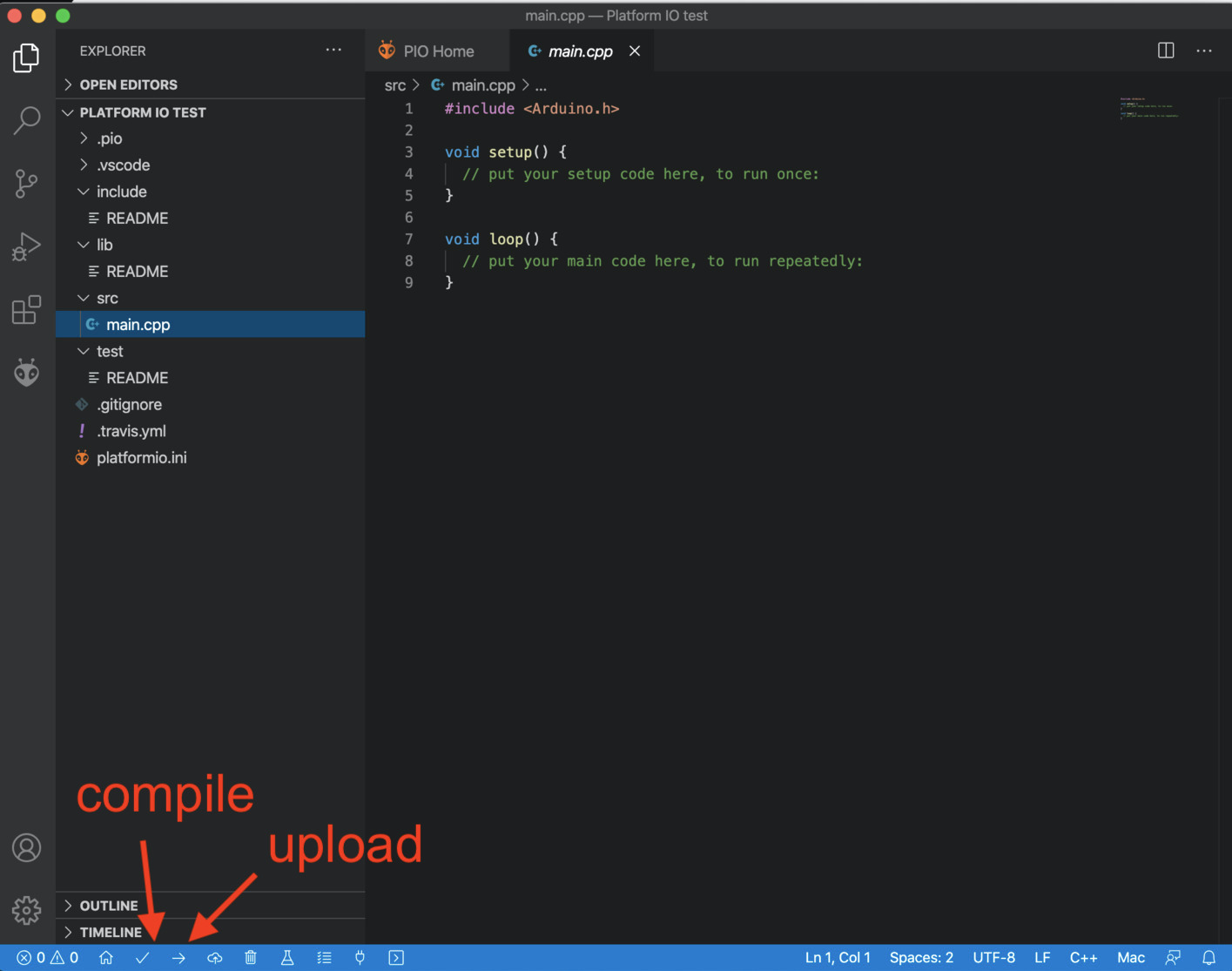The image size is (1232, 971).
Task: Open Explorer Views and More Actions ellipsis
Action: (333, 50)
